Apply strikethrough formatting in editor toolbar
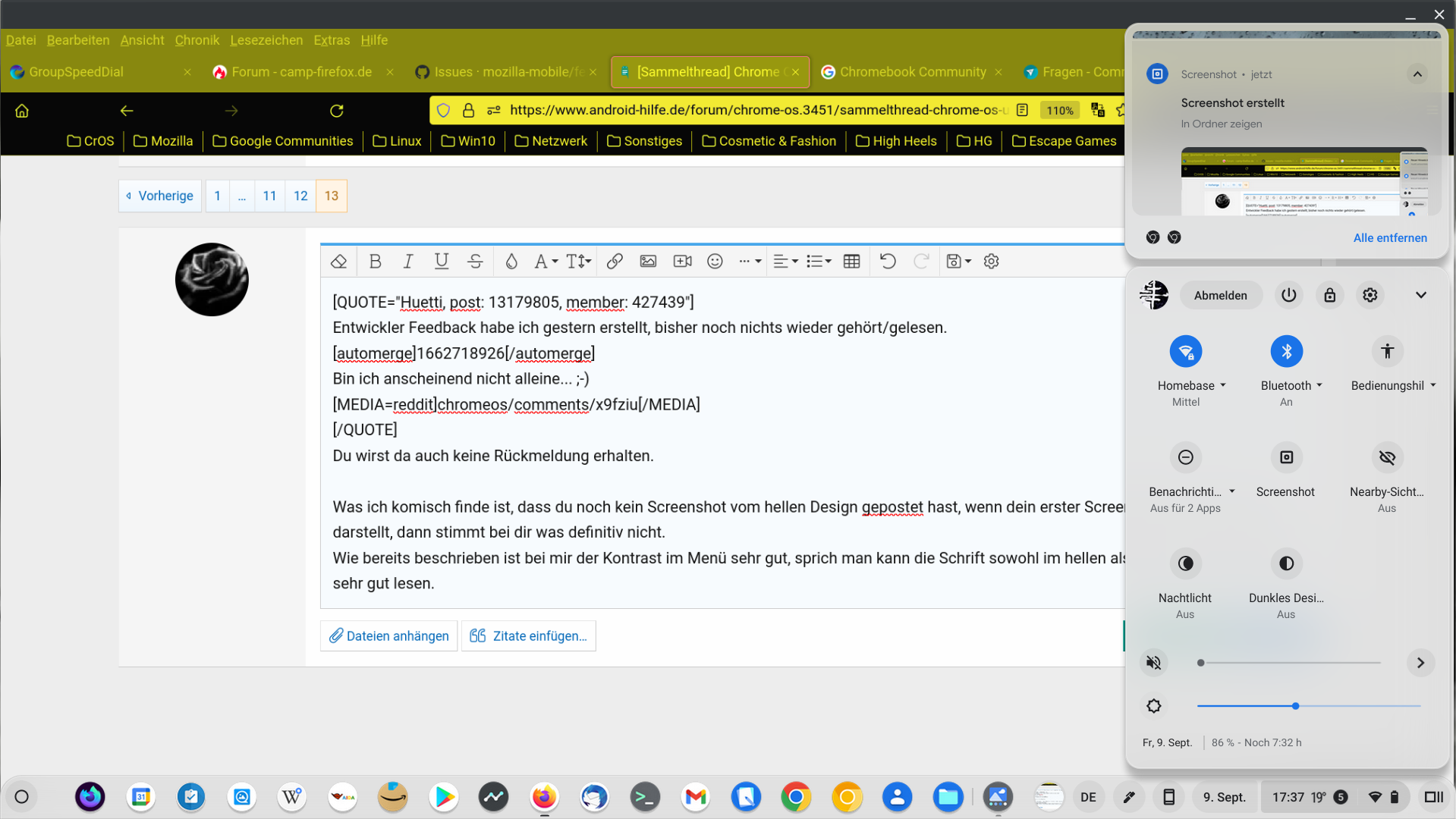The height and width of the screenshot is (819, 1456). pos(475,262)
